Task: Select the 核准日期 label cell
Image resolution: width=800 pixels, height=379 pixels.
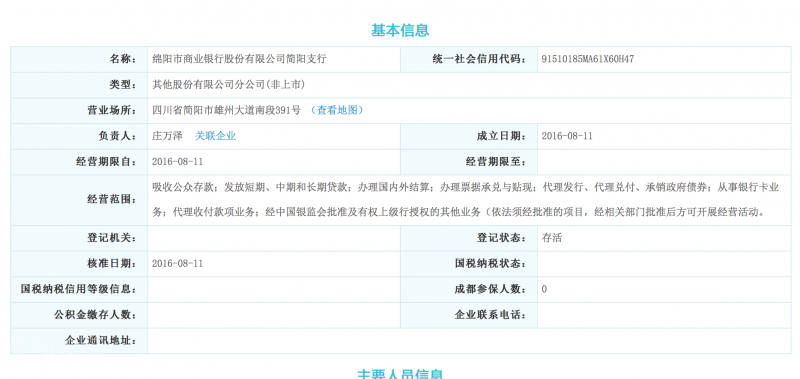Action: coord(79,264)
